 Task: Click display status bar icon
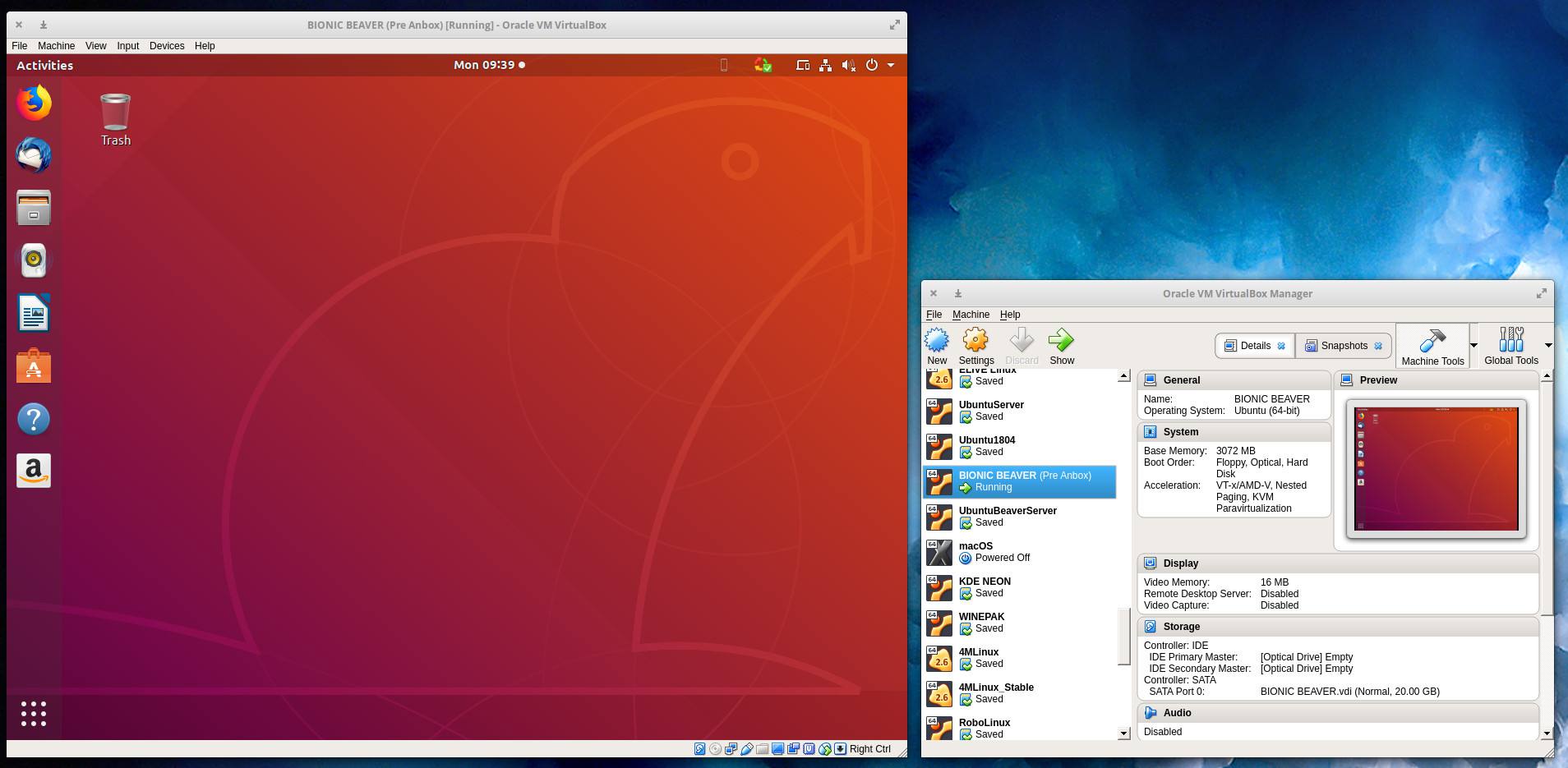tap(777, 748)
